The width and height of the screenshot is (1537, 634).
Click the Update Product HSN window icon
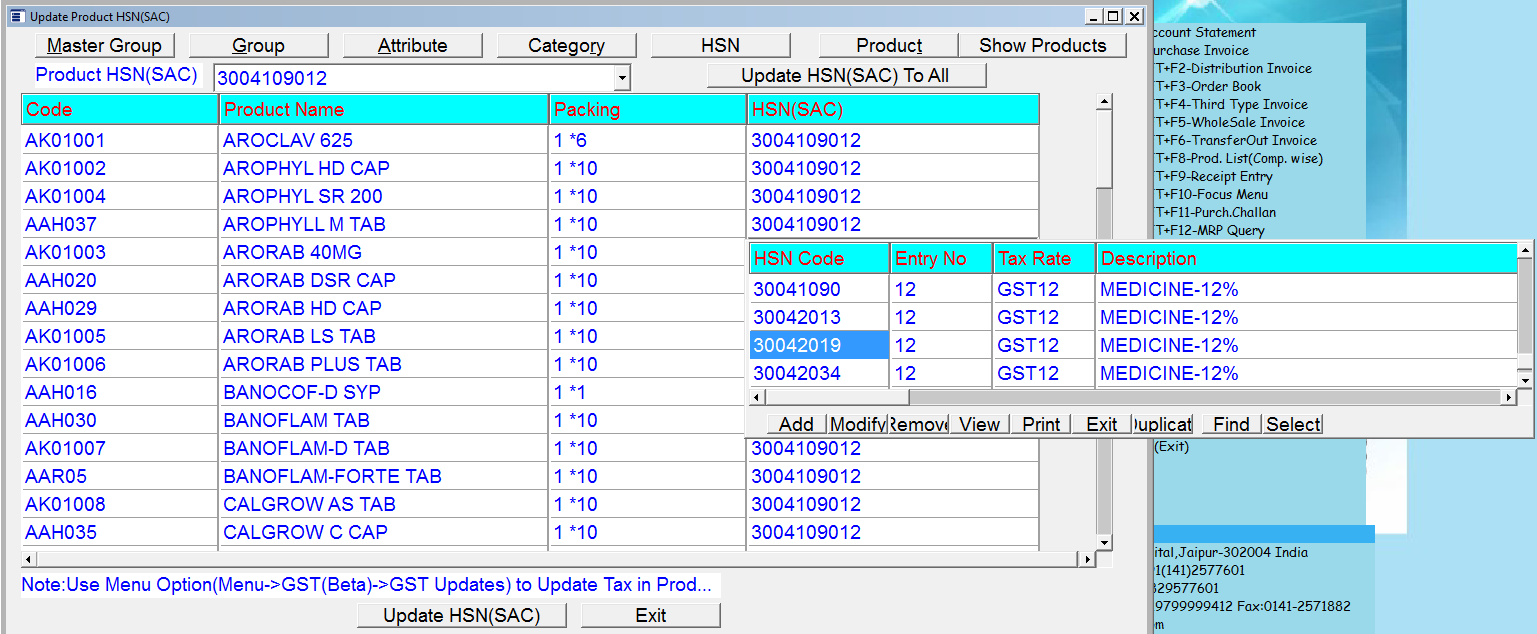[x=16, y=16]
